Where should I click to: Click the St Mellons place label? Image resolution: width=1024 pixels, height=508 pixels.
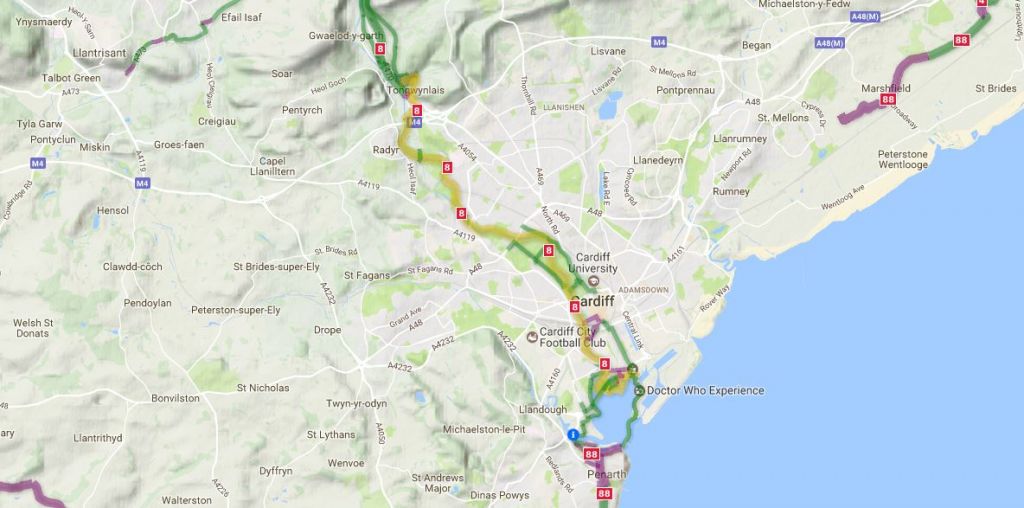(x=783, y=118)
